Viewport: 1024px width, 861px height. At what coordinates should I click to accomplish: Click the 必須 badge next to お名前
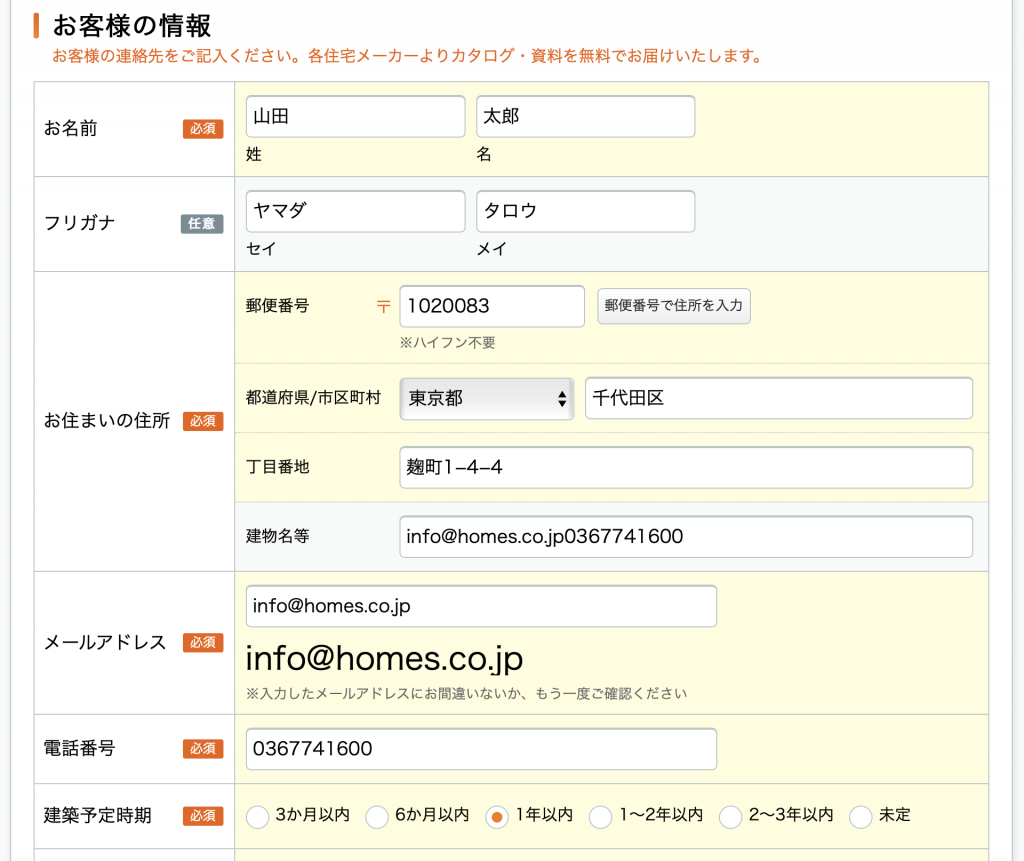pyautogui.click(x=203, y=129)
